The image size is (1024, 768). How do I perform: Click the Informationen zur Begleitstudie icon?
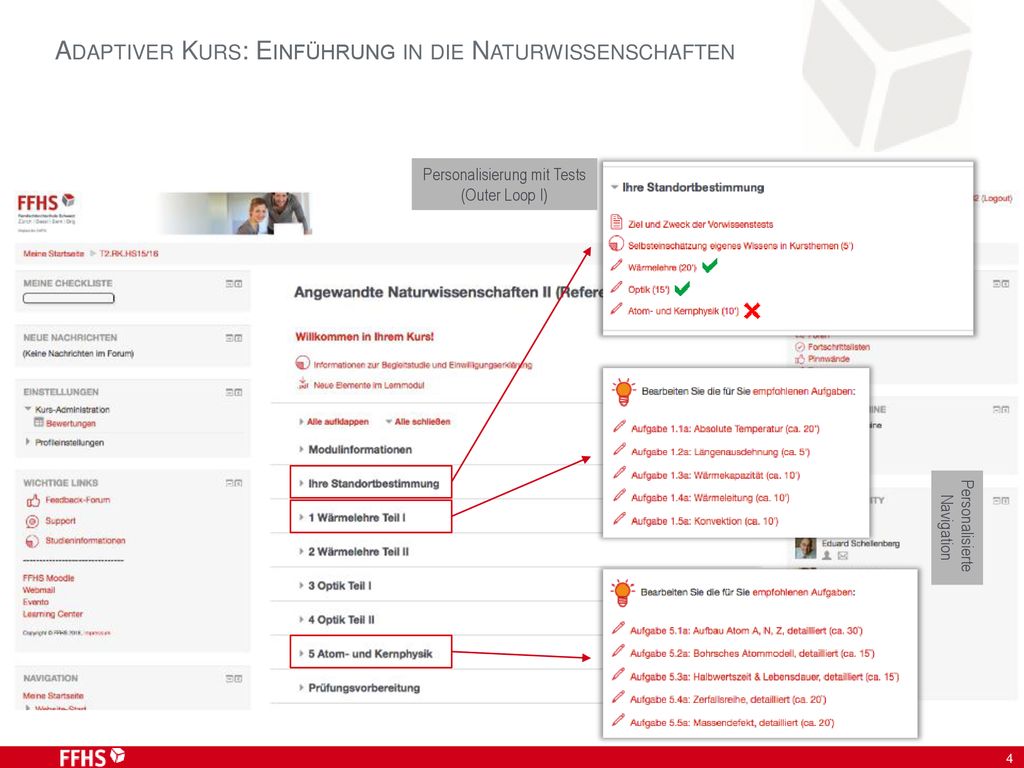click(x=302, y=363)
